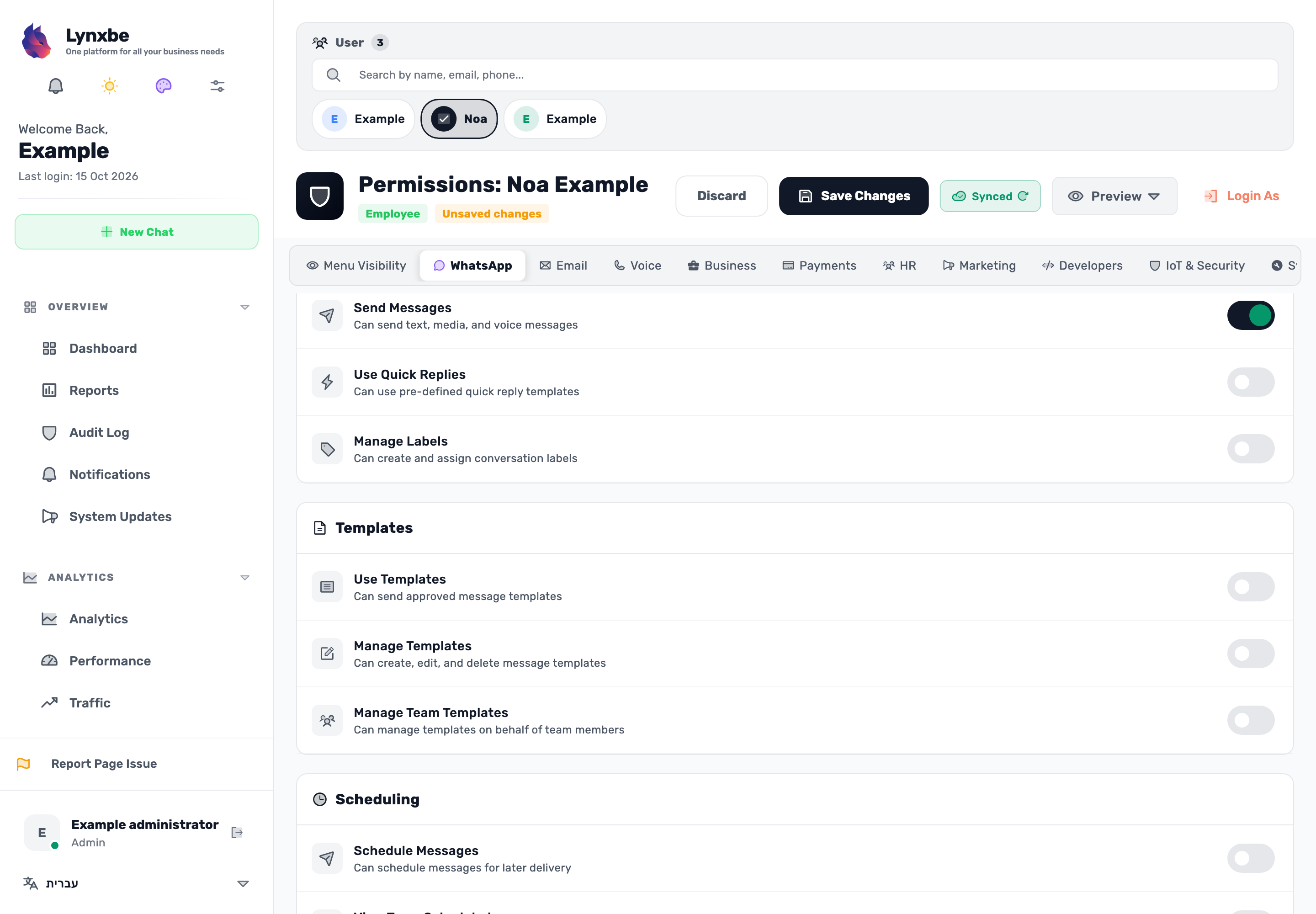Collapse the Overview sidebar section
This screenshot has height=914, width=1316.
244,307
